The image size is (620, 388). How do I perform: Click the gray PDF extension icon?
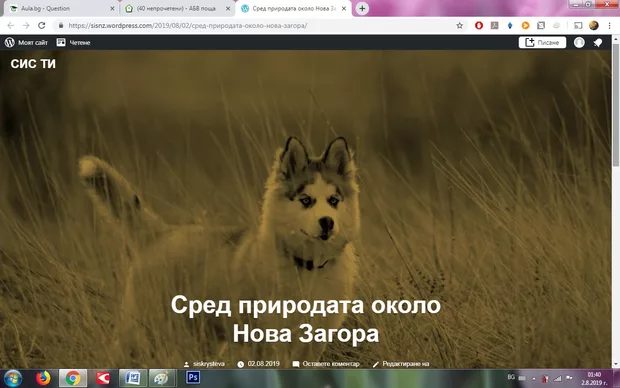click(x=494, y=25)
